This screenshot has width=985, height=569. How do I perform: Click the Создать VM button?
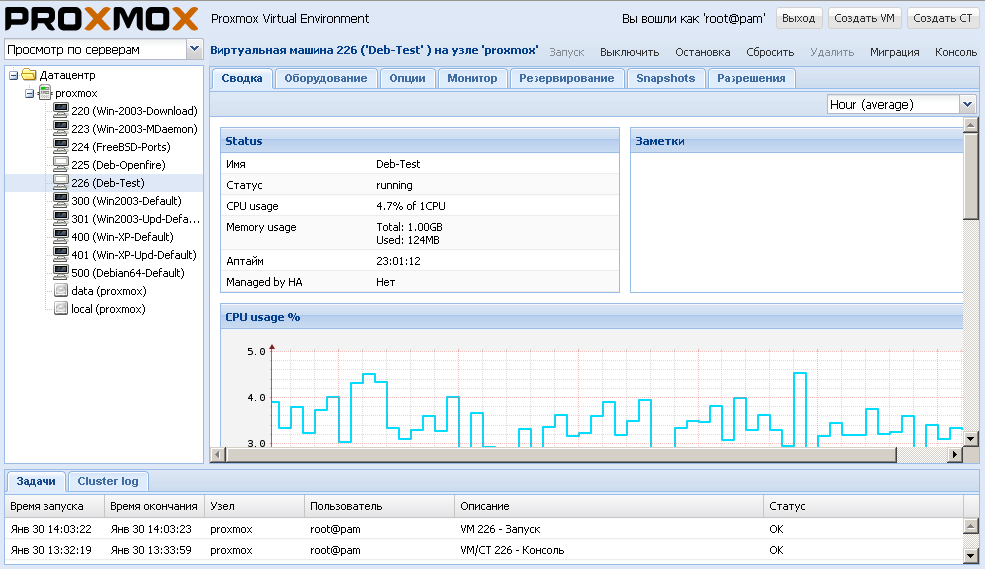pos(864,18)
